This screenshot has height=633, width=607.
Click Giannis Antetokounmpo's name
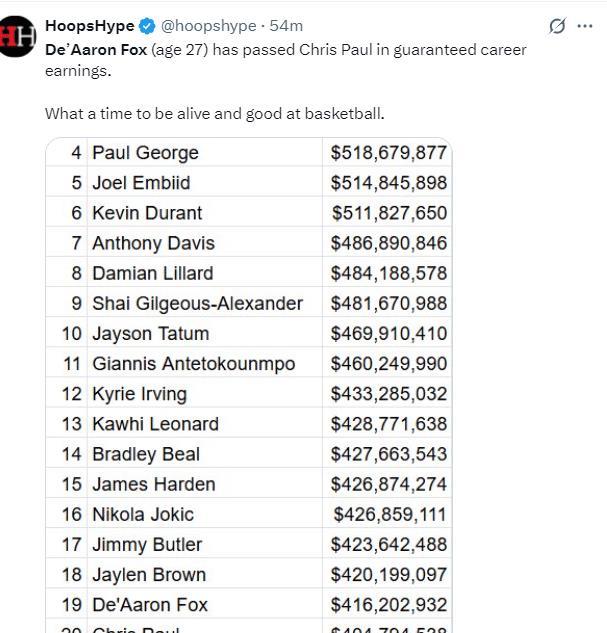point(194,364)
